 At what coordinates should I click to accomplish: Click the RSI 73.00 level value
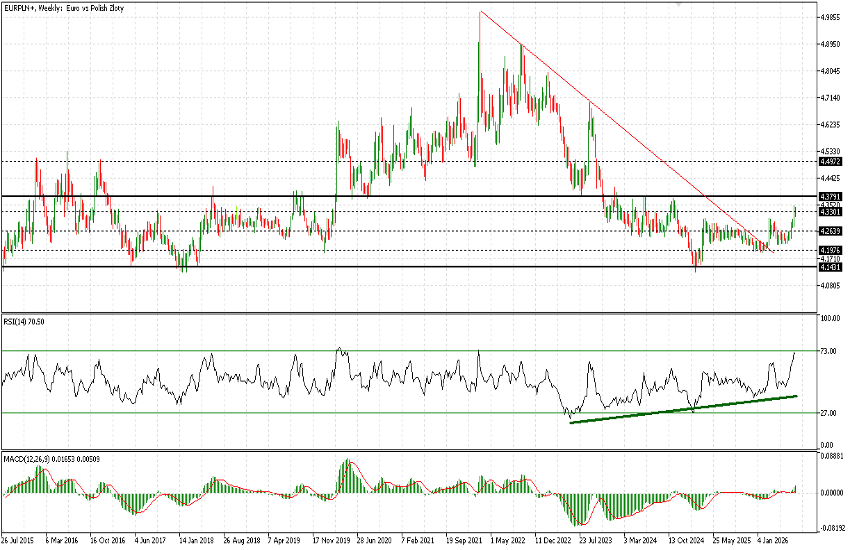[x=828, y=351]
